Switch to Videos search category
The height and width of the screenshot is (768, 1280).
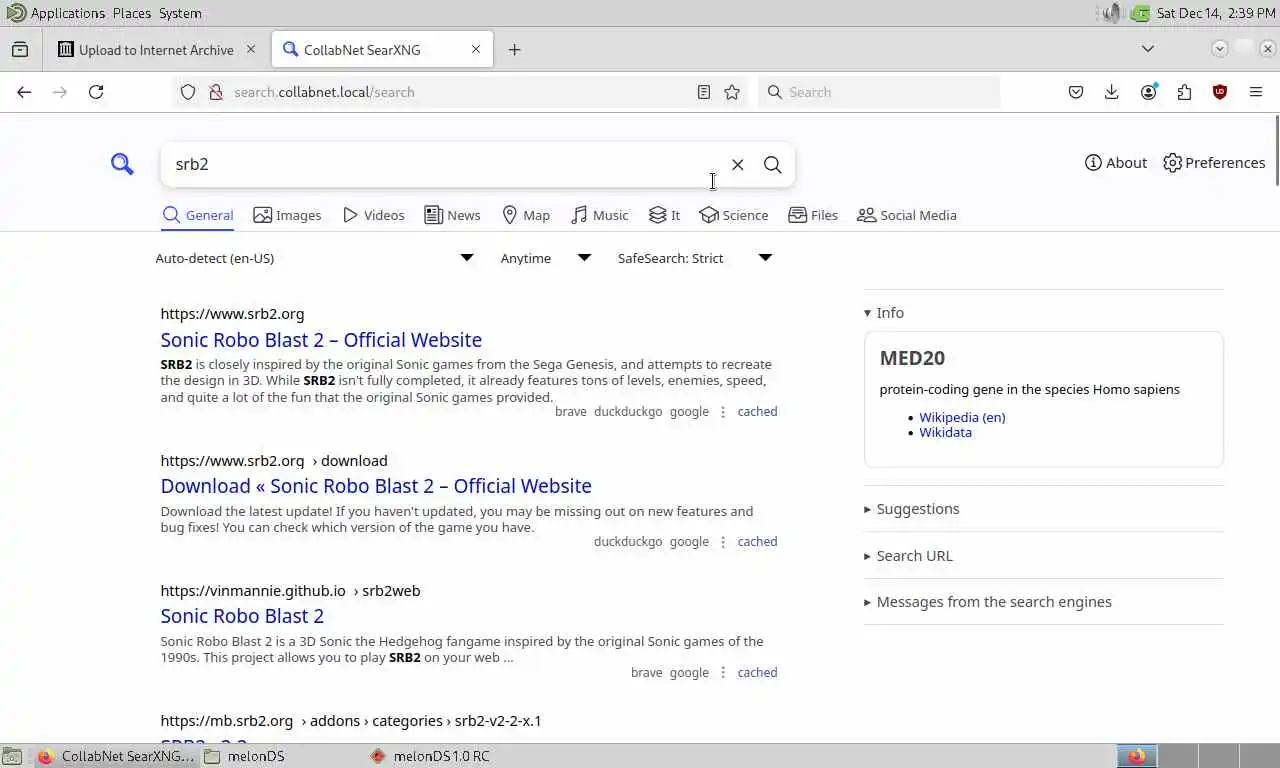373,215
